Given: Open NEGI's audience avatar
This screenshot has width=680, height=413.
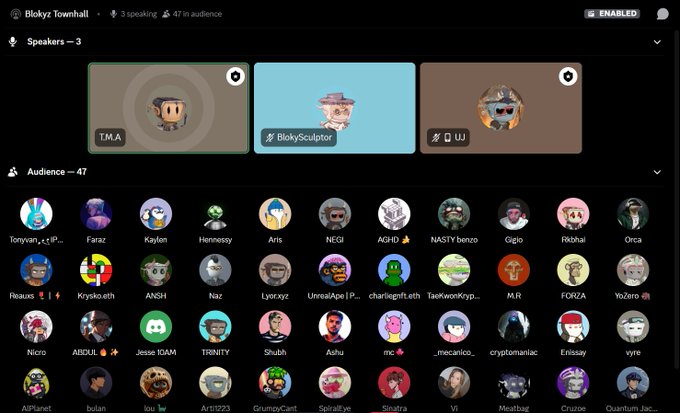Looking at the screenshot, I should (x=335, y=214).
